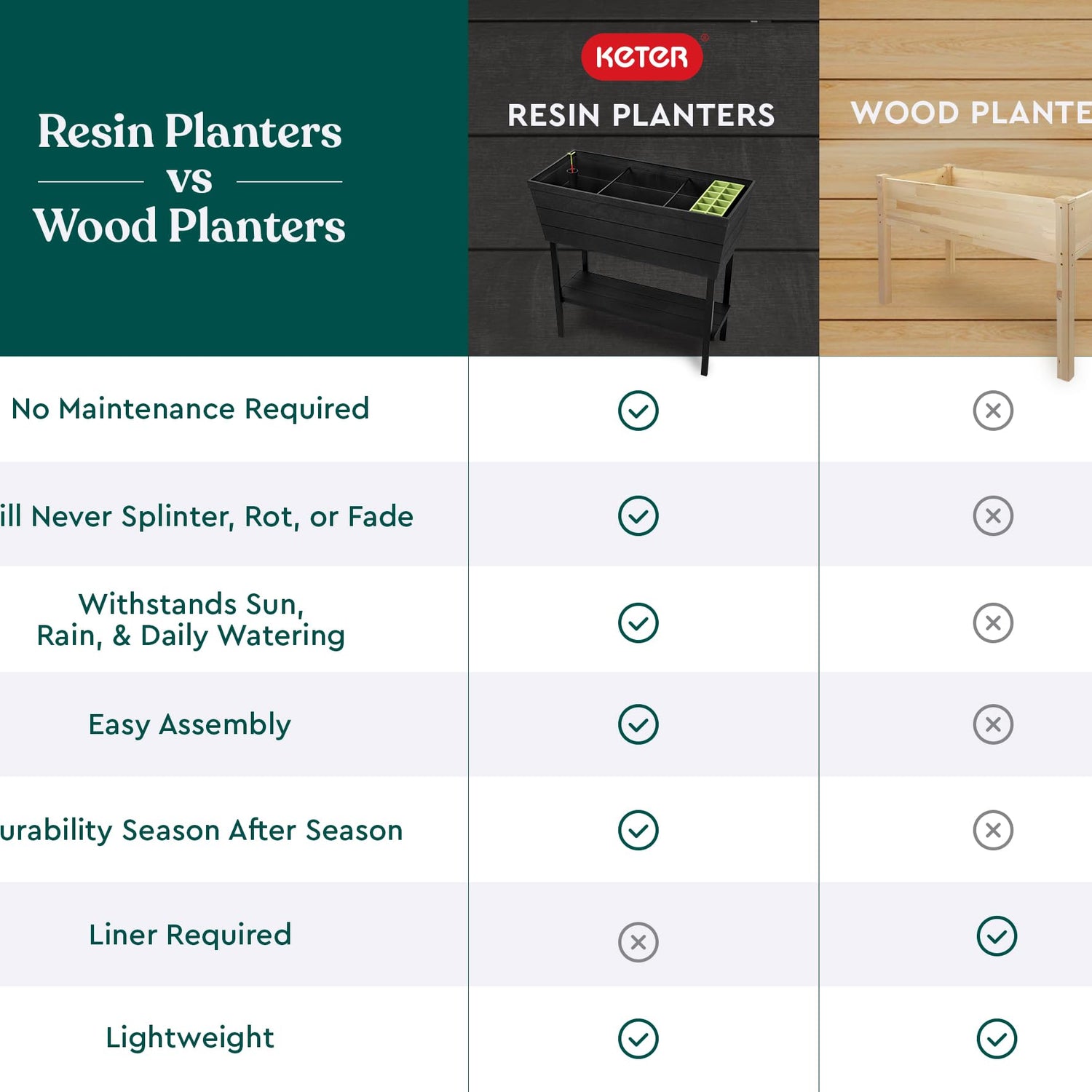
Task: Click resin checkmark in Never Splinter row
Action: pos(638,516)
